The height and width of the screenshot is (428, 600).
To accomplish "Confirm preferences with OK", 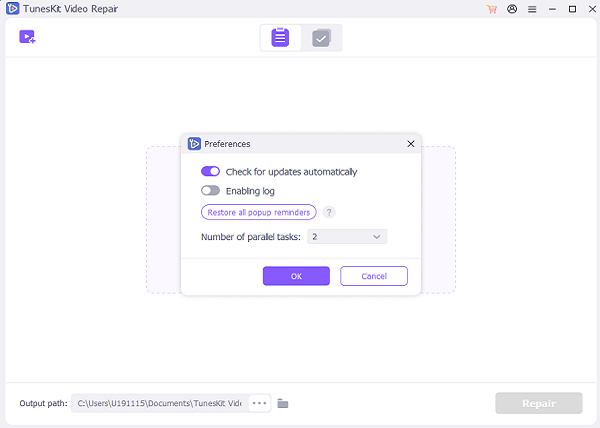I will pos(296,276).
